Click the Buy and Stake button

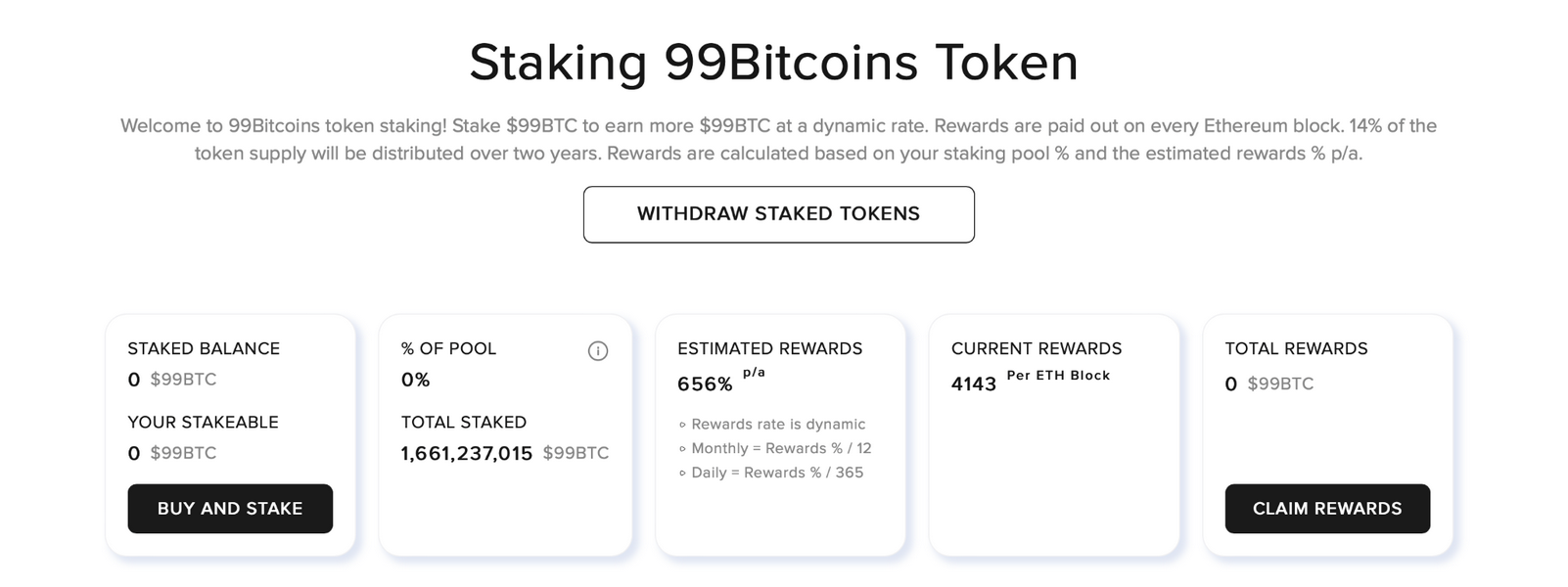coord(230,509)
